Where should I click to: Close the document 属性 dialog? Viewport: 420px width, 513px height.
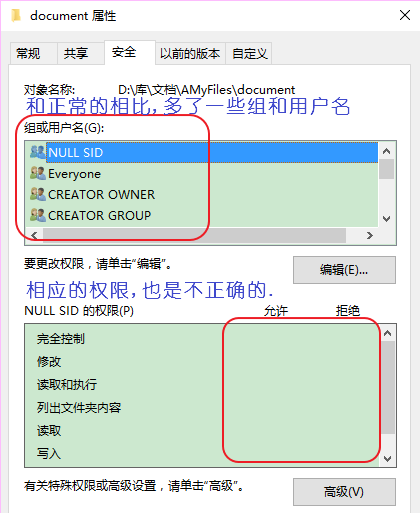tap(405, 15)
